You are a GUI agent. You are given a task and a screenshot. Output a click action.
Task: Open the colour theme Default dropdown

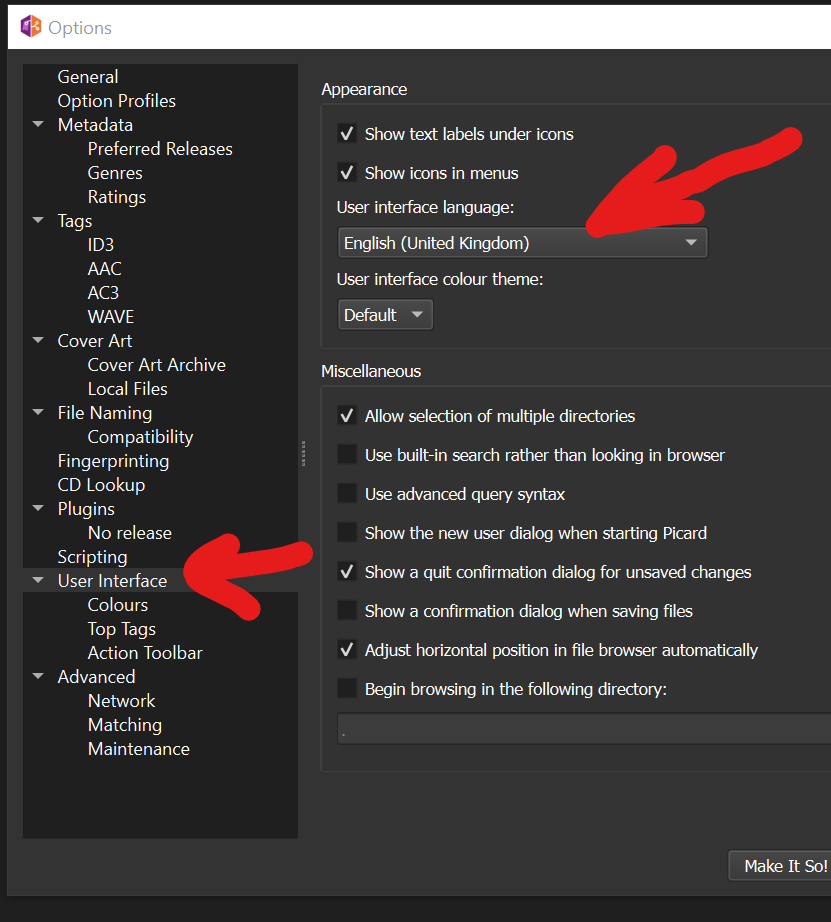pos(385,315)
